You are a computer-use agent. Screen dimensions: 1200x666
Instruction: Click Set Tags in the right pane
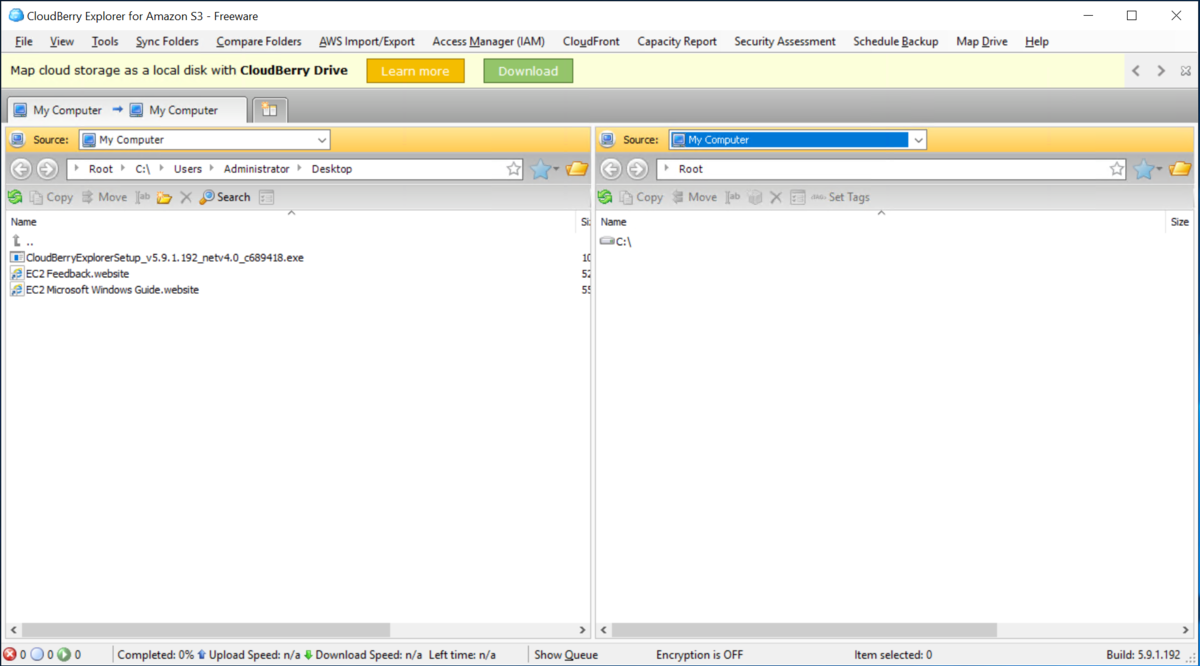pyautogui.click(x=840, y=197)
